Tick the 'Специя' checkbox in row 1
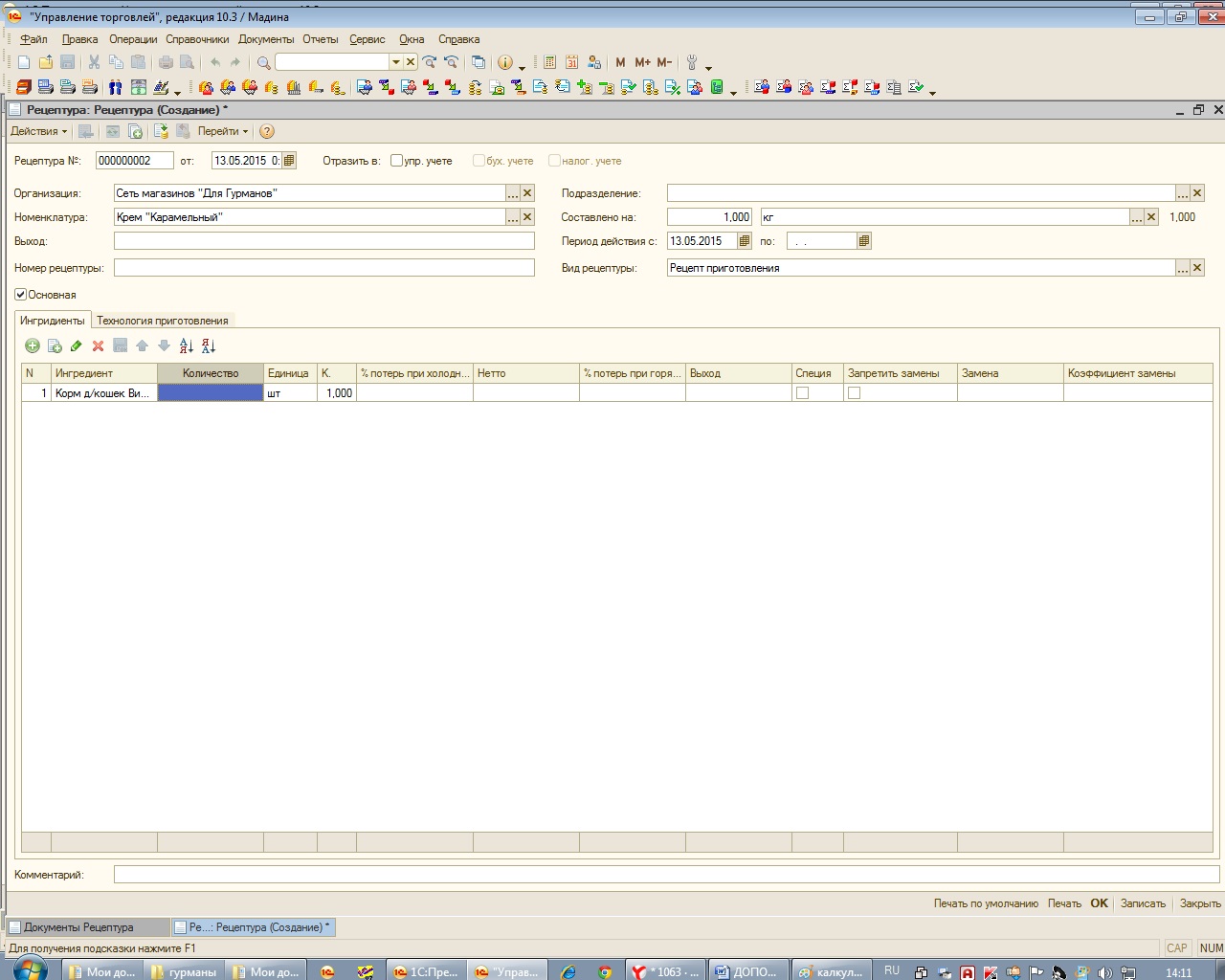This screenshot has width=1225, height=980. coord(803,393)
